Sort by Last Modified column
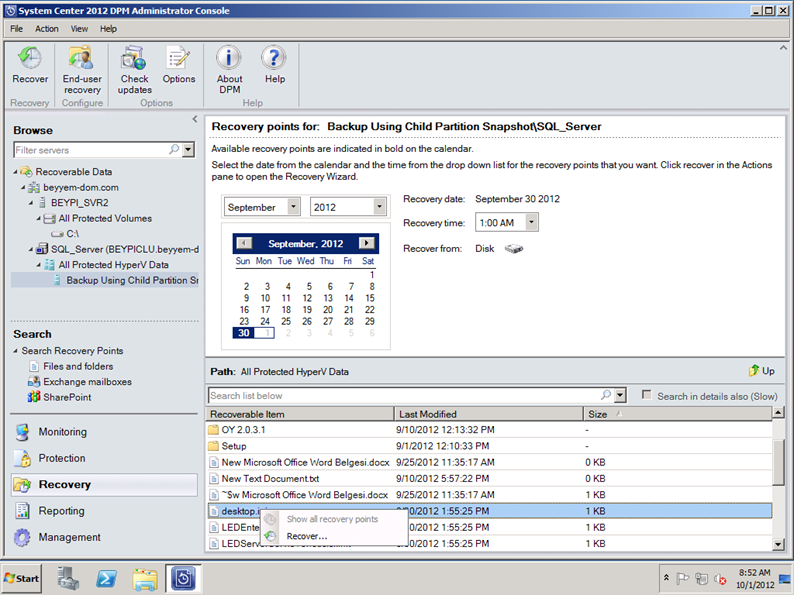 point(489,414)
